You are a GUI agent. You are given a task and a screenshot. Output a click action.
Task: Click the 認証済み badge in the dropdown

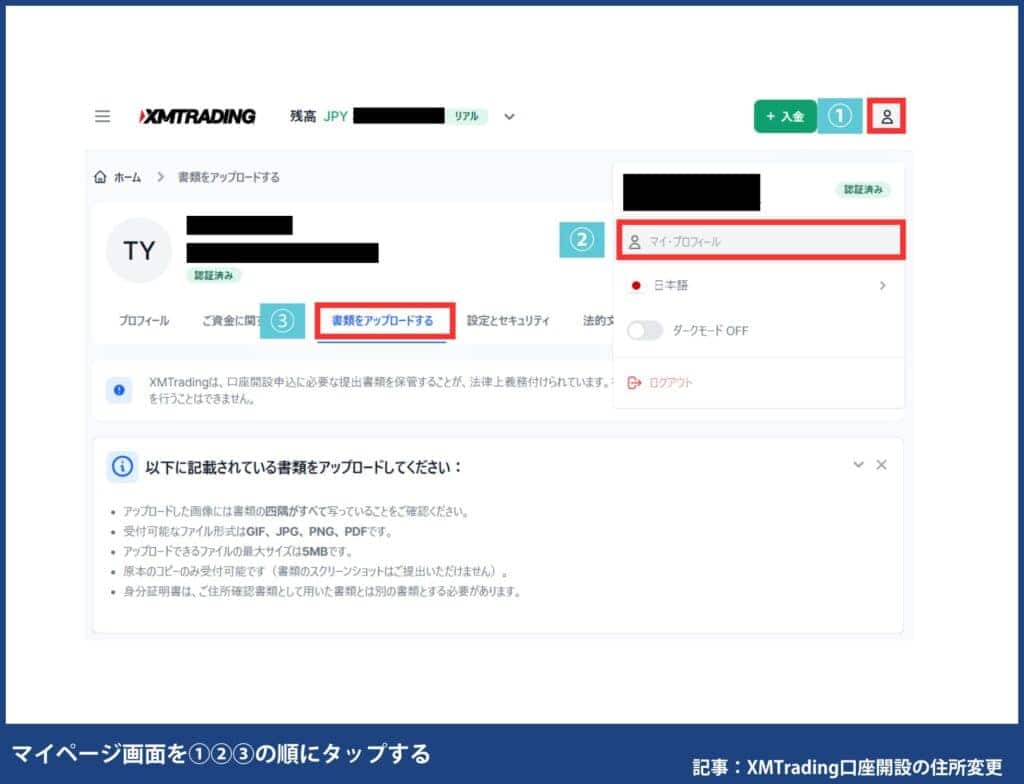[x=863, y=189]
